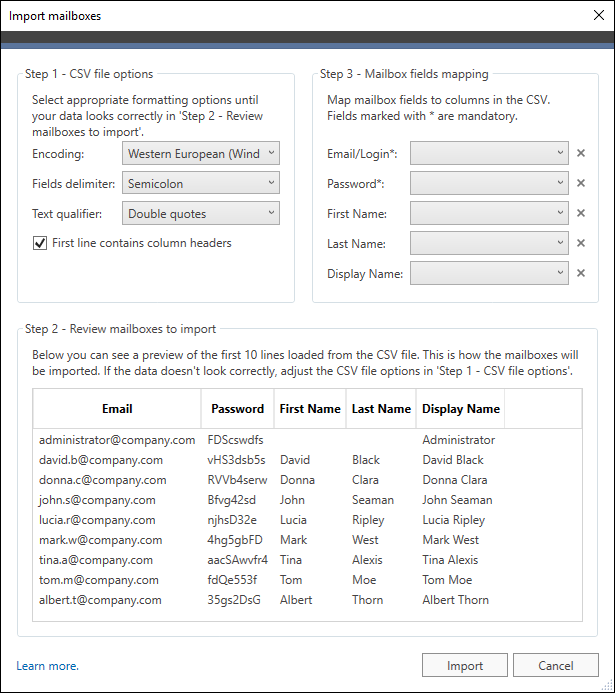The height and width of the screenshot is (693, 615).
Task: Click the password cell Bfvg42sd
Action: tap(232, 500)
